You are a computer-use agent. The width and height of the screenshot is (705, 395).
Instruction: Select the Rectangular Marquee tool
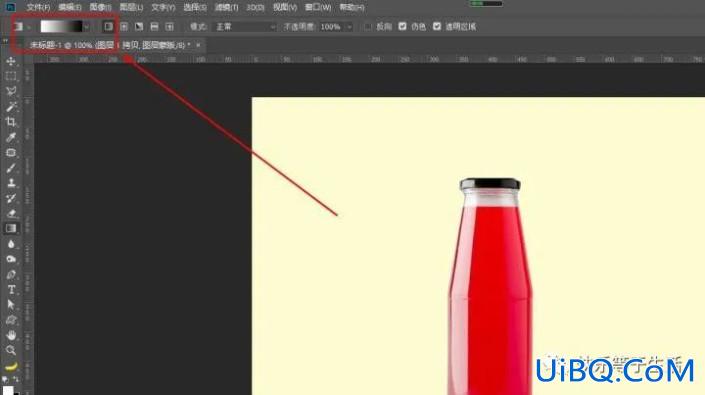pyautogui.click(x=11, y=76)
